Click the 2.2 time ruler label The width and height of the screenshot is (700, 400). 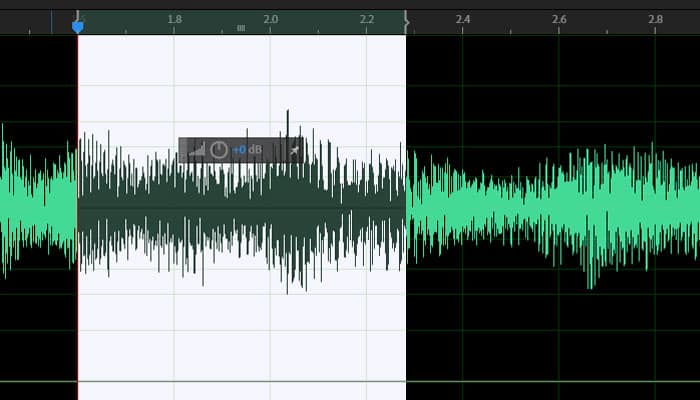tap(367, 19)
